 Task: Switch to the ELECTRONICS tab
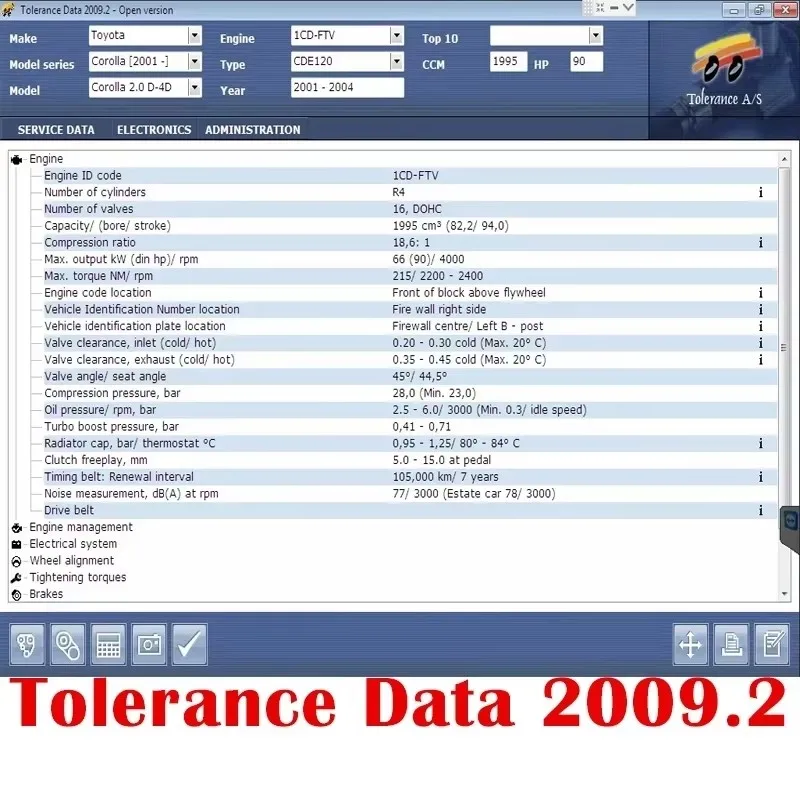[154, 130]
